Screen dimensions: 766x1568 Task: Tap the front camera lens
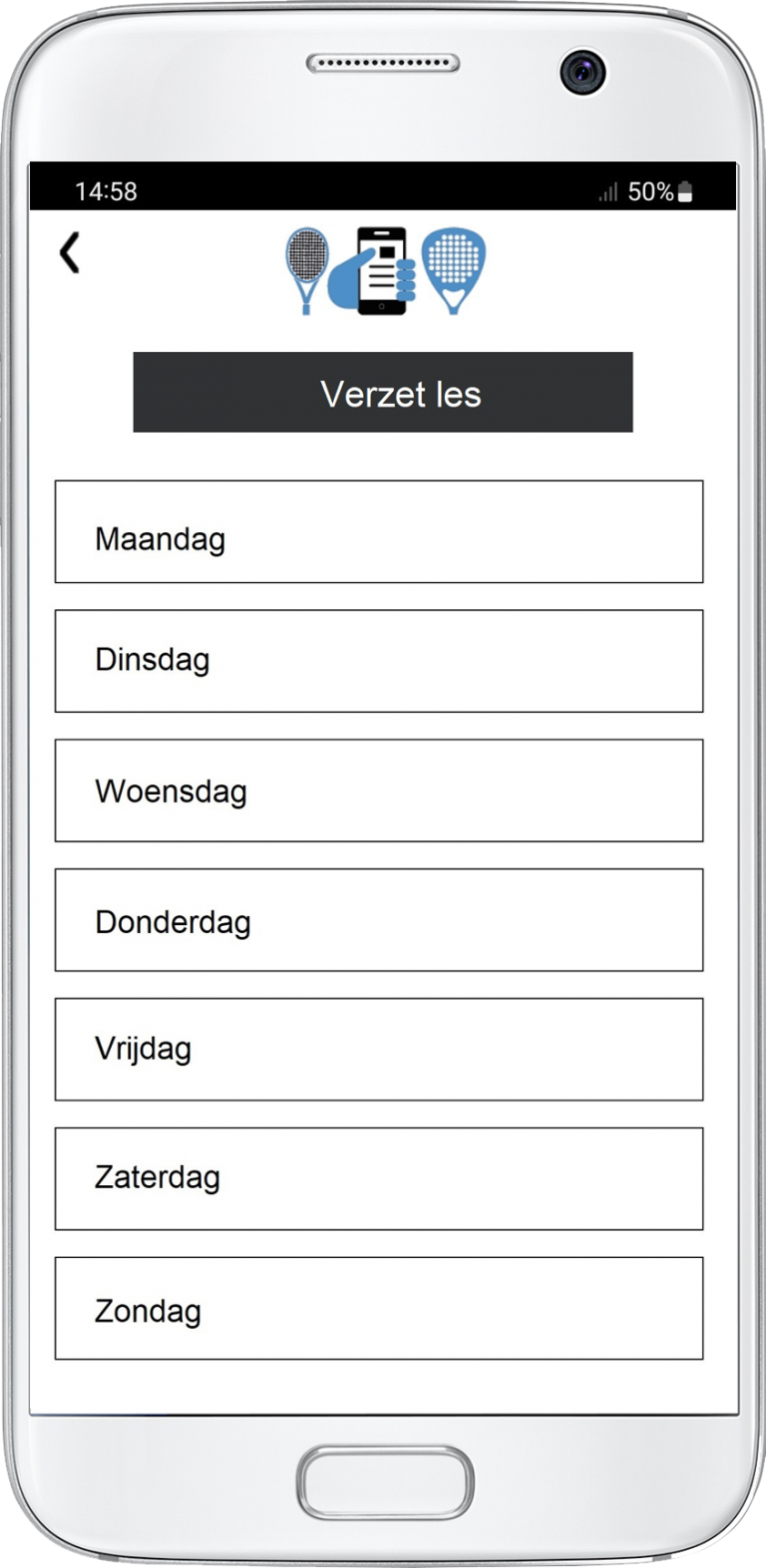[581, 71]
